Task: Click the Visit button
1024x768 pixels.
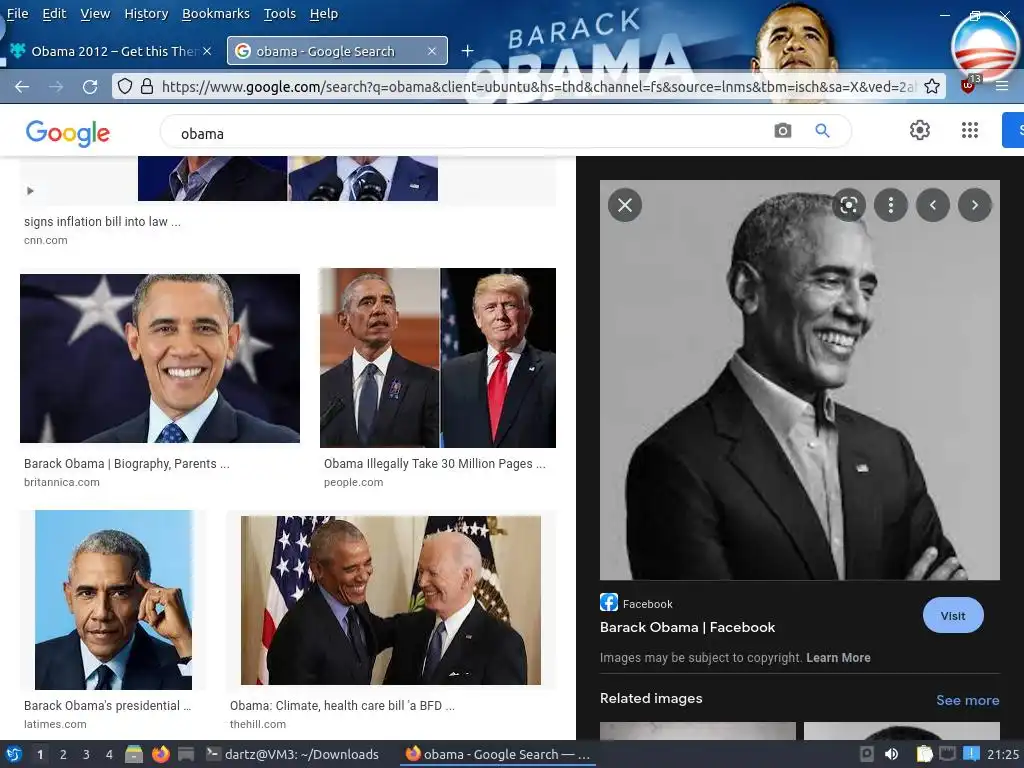Action: click(953, 616)
